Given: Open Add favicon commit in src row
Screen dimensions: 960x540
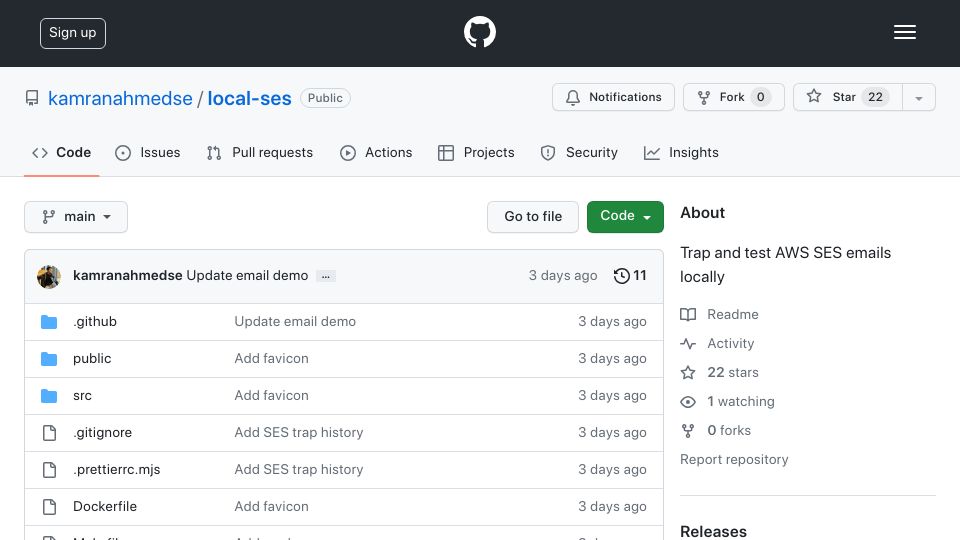Looking at the screenshot, I should point(271,396).
